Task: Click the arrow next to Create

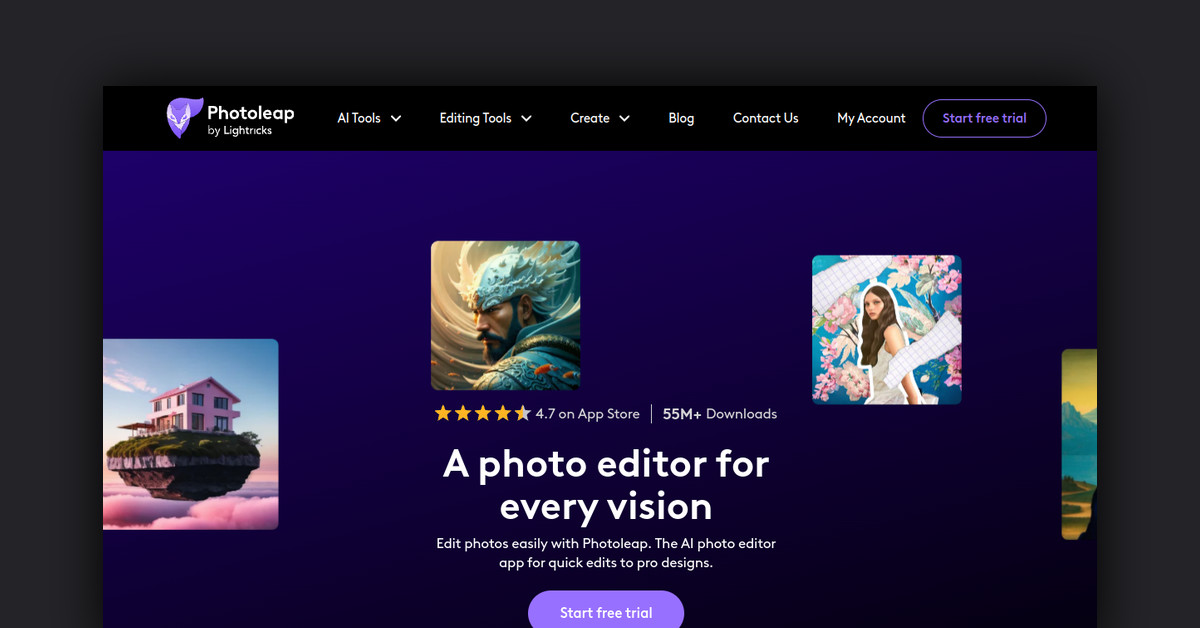Action: [x=625, y=118]
